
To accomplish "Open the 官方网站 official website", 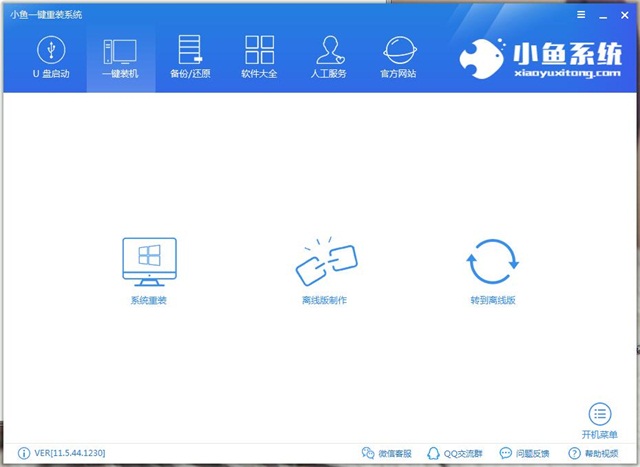I will click(x=400, y=57).
